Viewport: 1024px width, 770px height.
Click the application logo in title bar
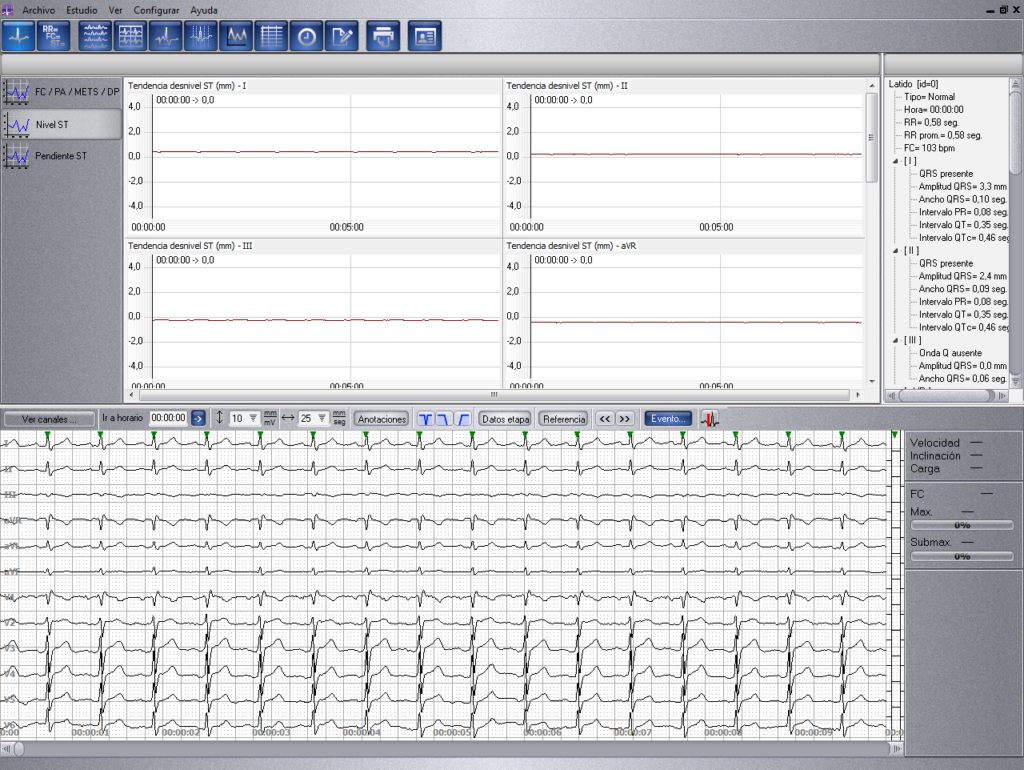click(8, 9)
